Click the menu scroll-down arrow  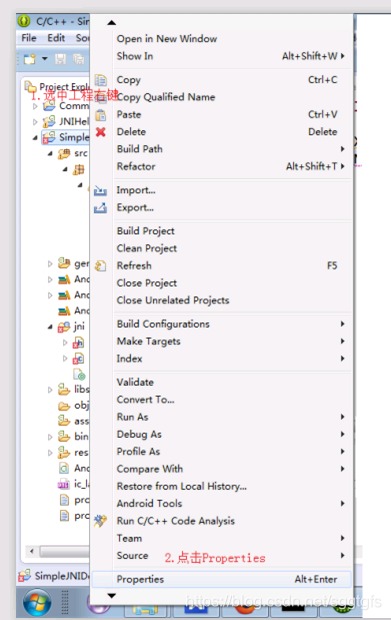point(111,595)
